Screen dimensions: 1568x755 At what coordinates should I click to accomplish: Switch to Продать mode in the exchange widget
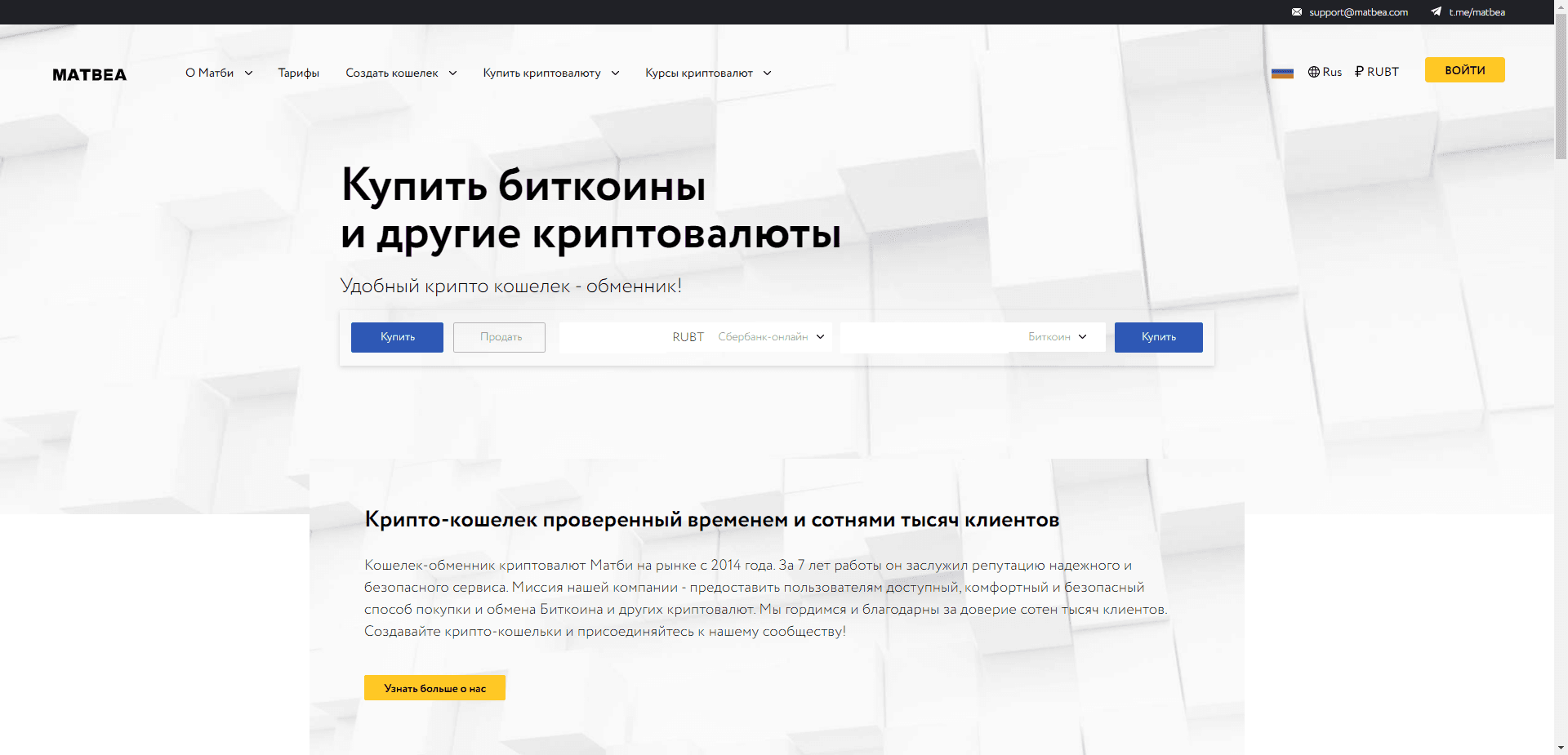(499, 337)
